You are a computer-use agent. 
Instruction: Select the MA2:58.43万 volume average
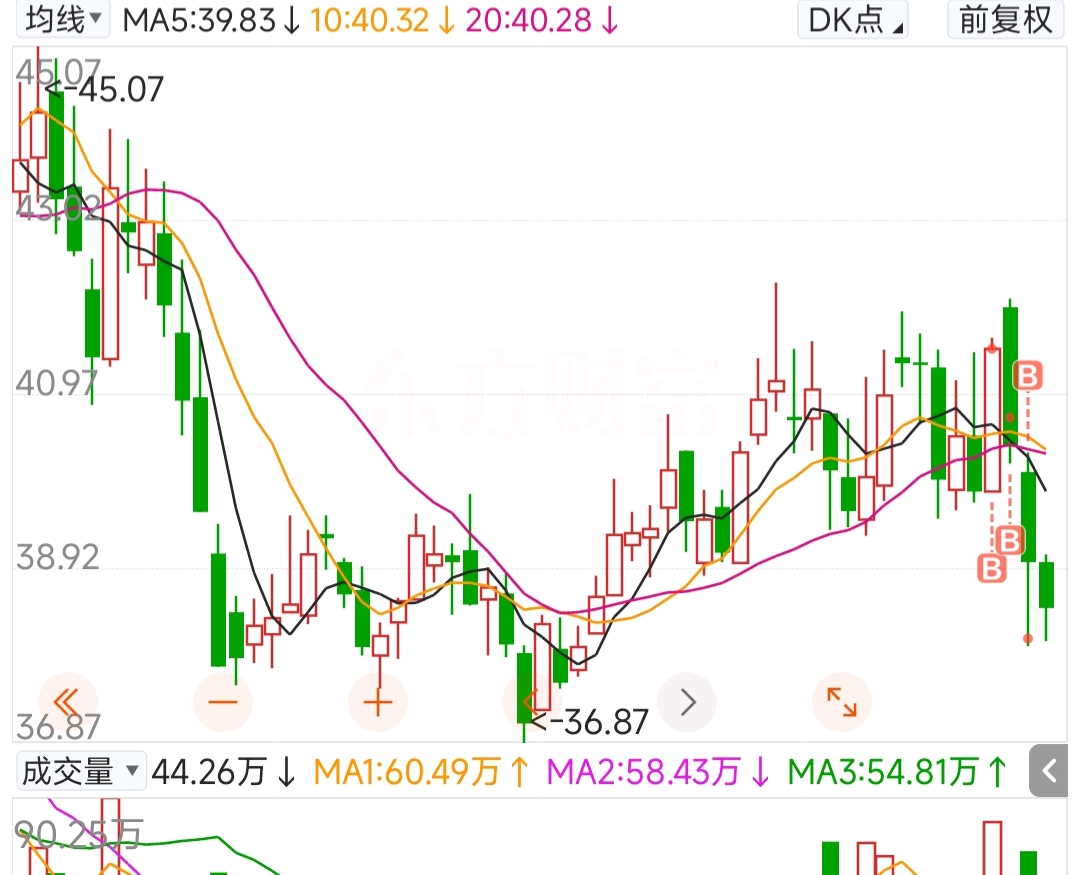658,772
